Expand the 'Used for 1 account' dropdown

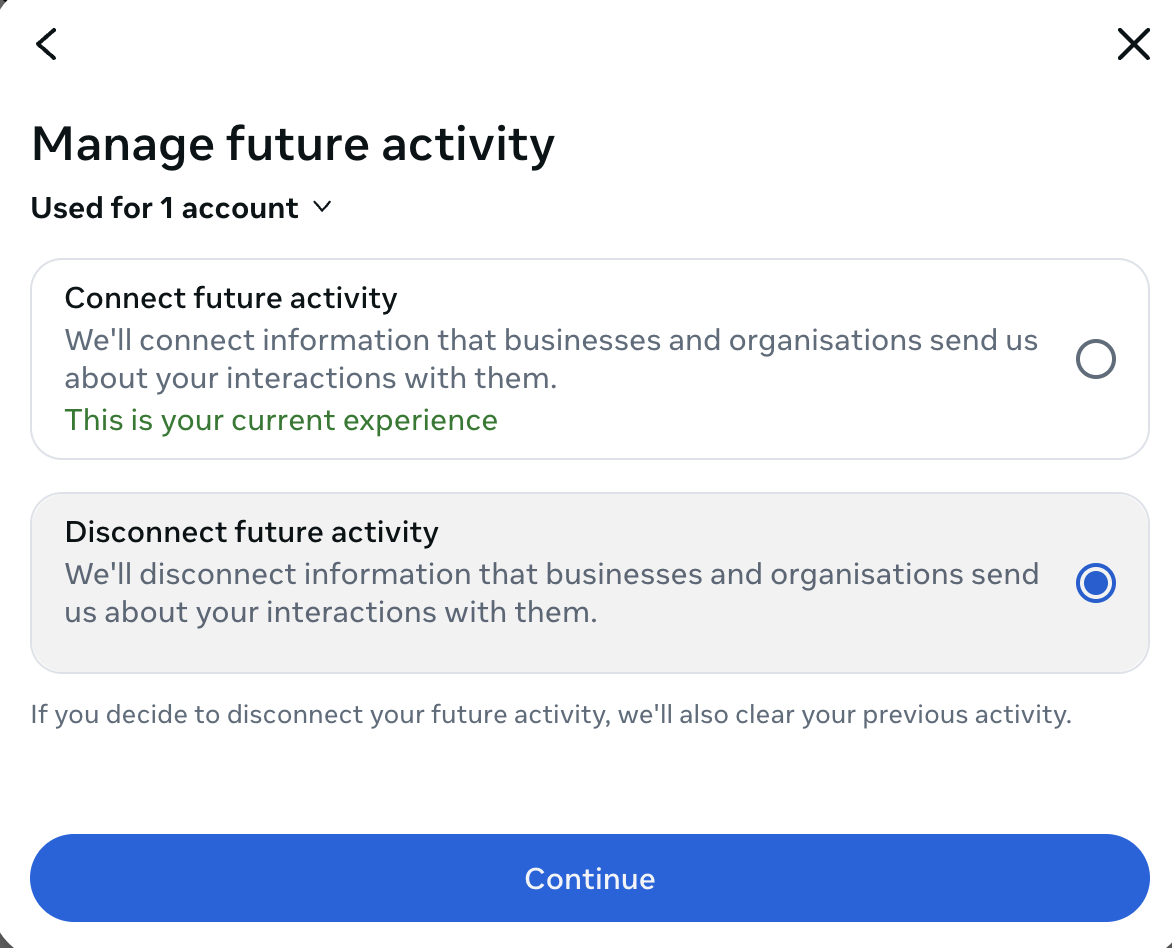(181, 208)
